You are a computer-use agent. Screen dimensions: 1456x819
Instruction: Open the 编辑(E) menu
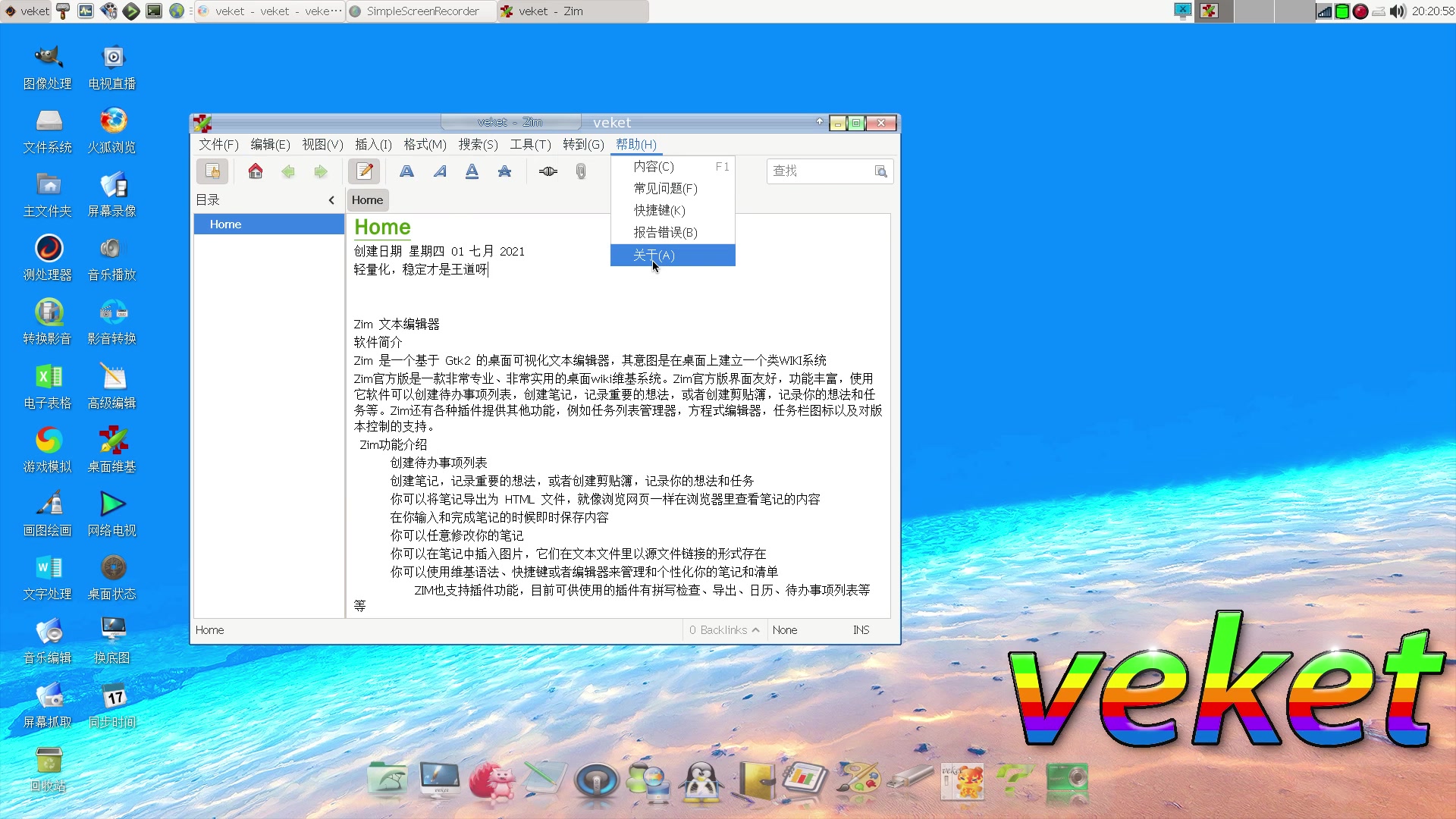[x=270, y=144]
